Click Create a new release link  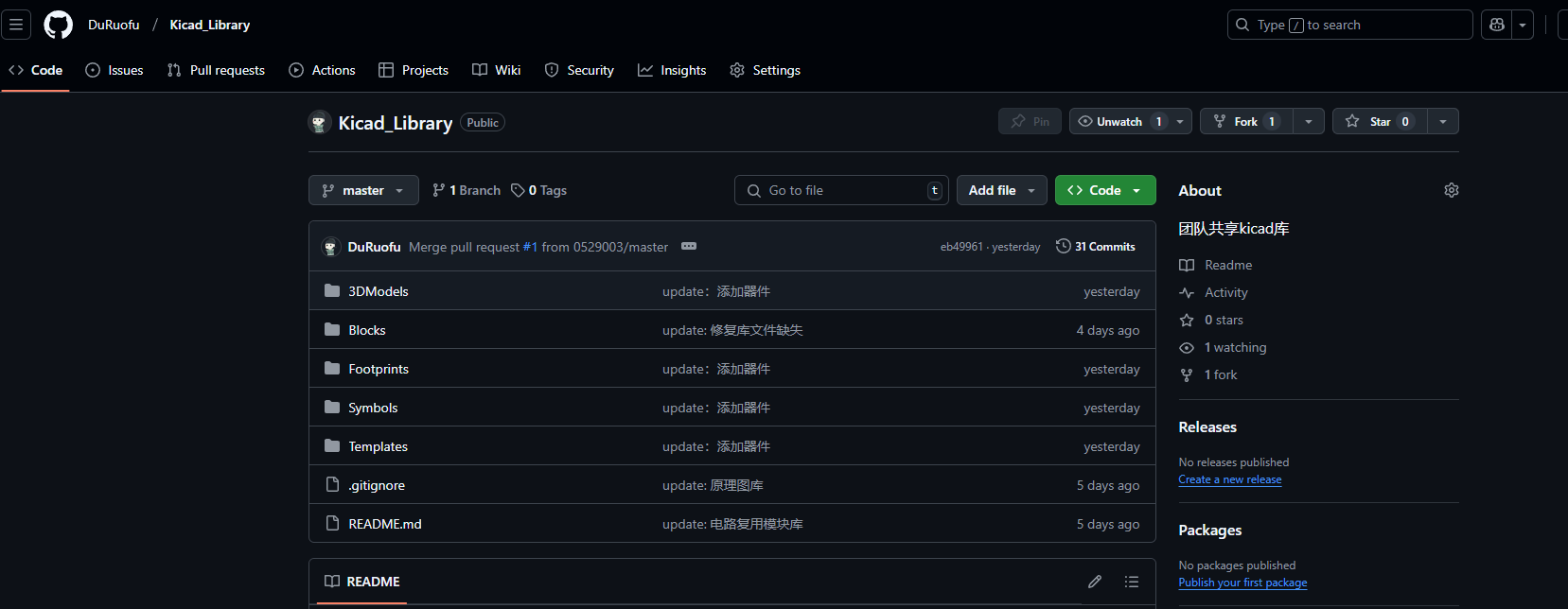(1229, 479)
